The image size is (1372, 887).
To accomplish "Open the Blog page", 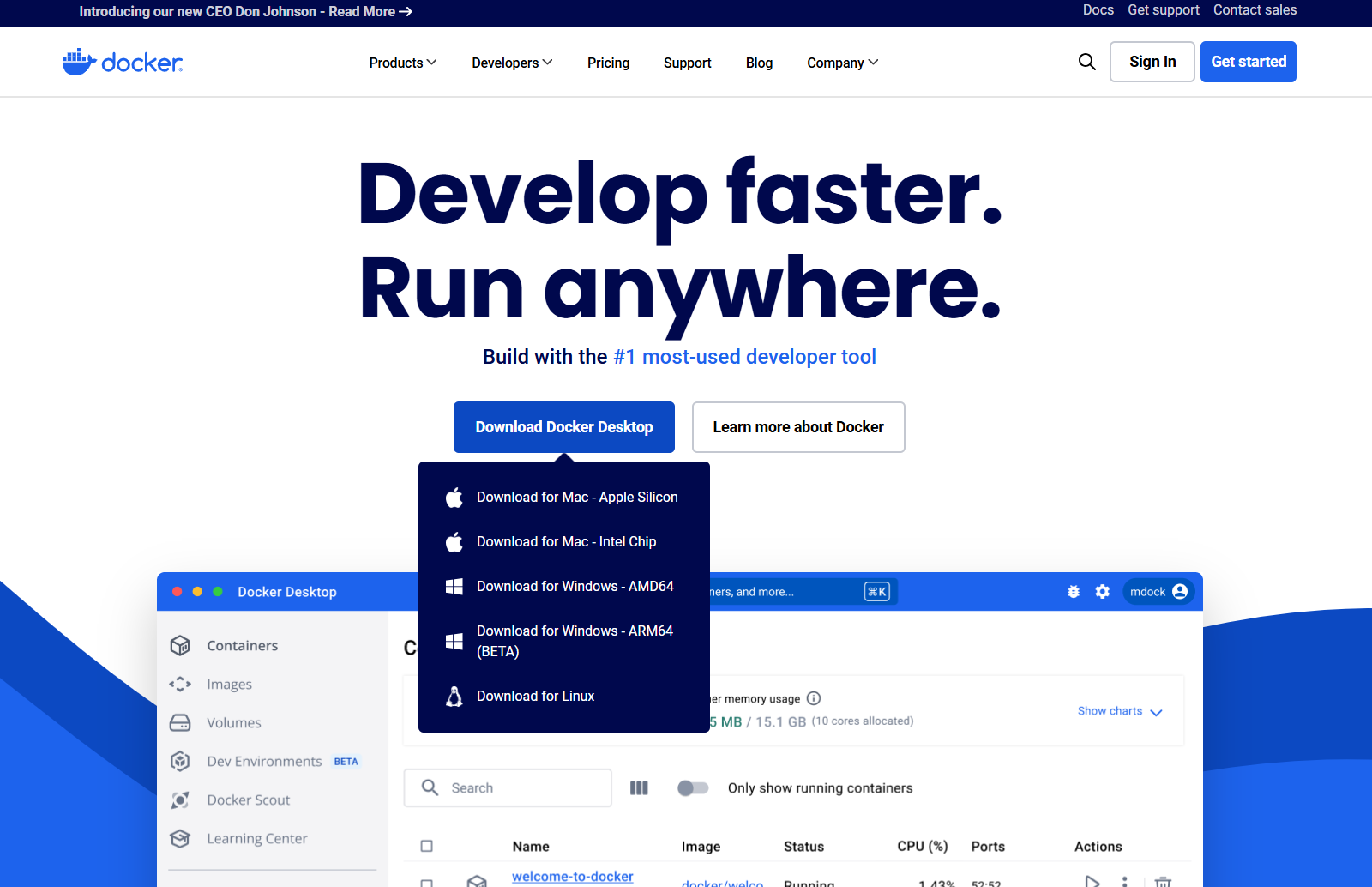I will point(759,63).
